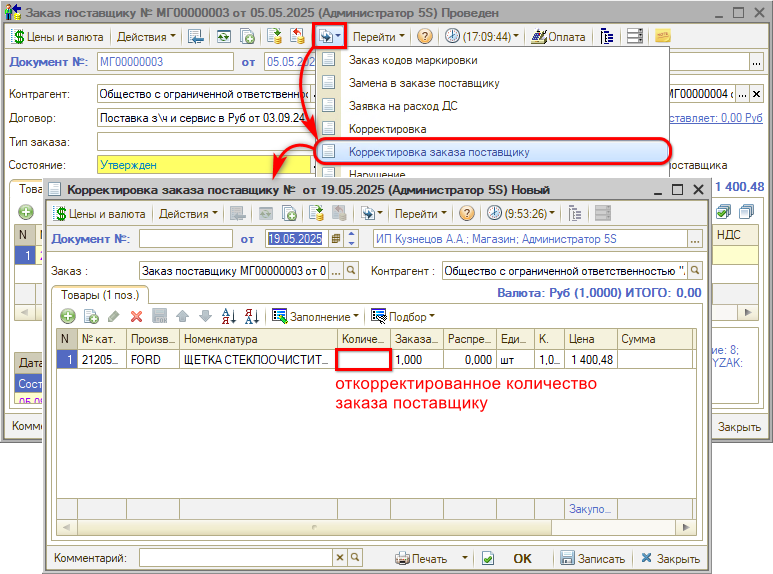Image resolution: width=773 pixels, height=574 pixels.
Task: Open the calendar picker next to date 19.05.2025
Action: [336, 239]
